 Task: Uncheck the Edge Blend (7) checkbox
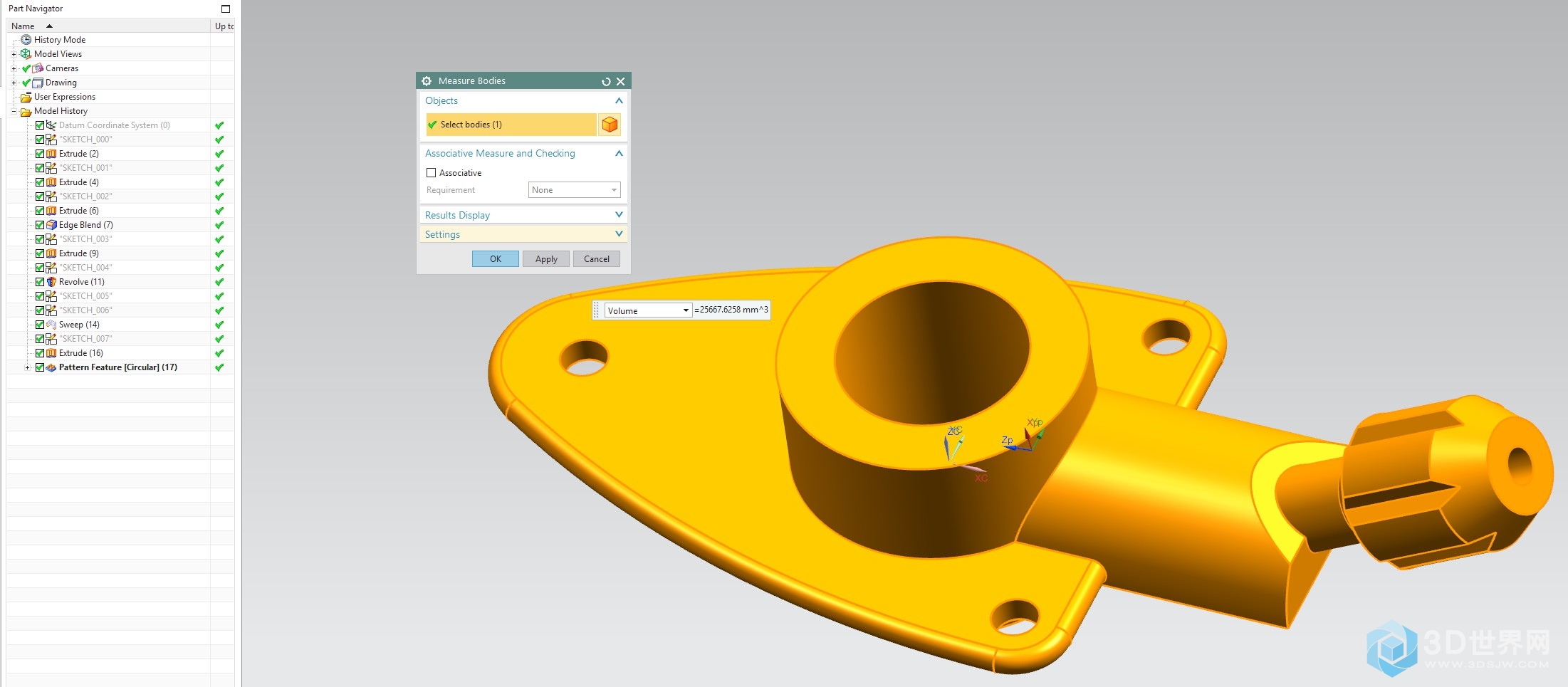coord(40,225)
